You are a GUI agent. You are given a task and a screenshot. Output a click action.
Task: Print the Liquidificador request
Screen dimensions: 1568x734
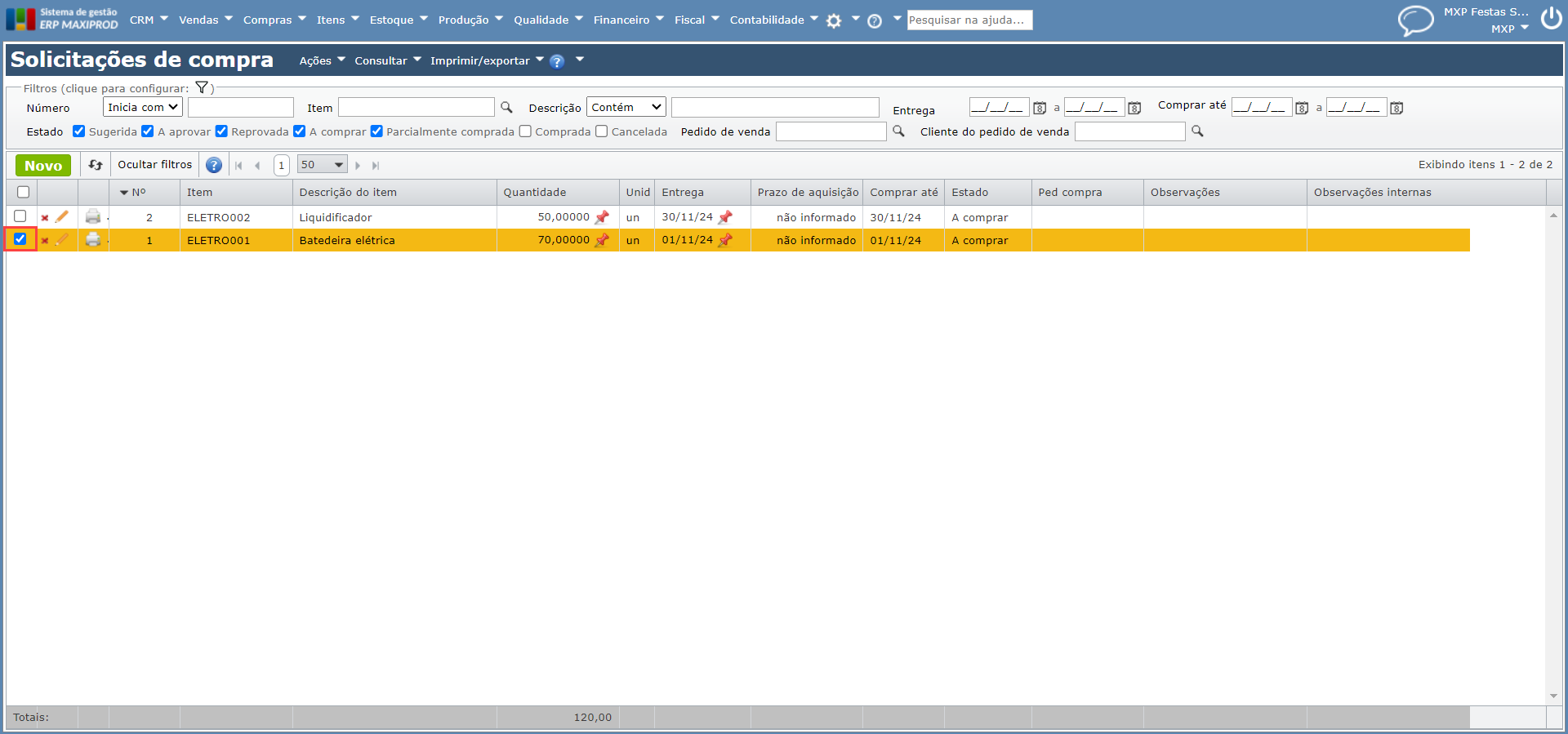(x=93, y=216)
